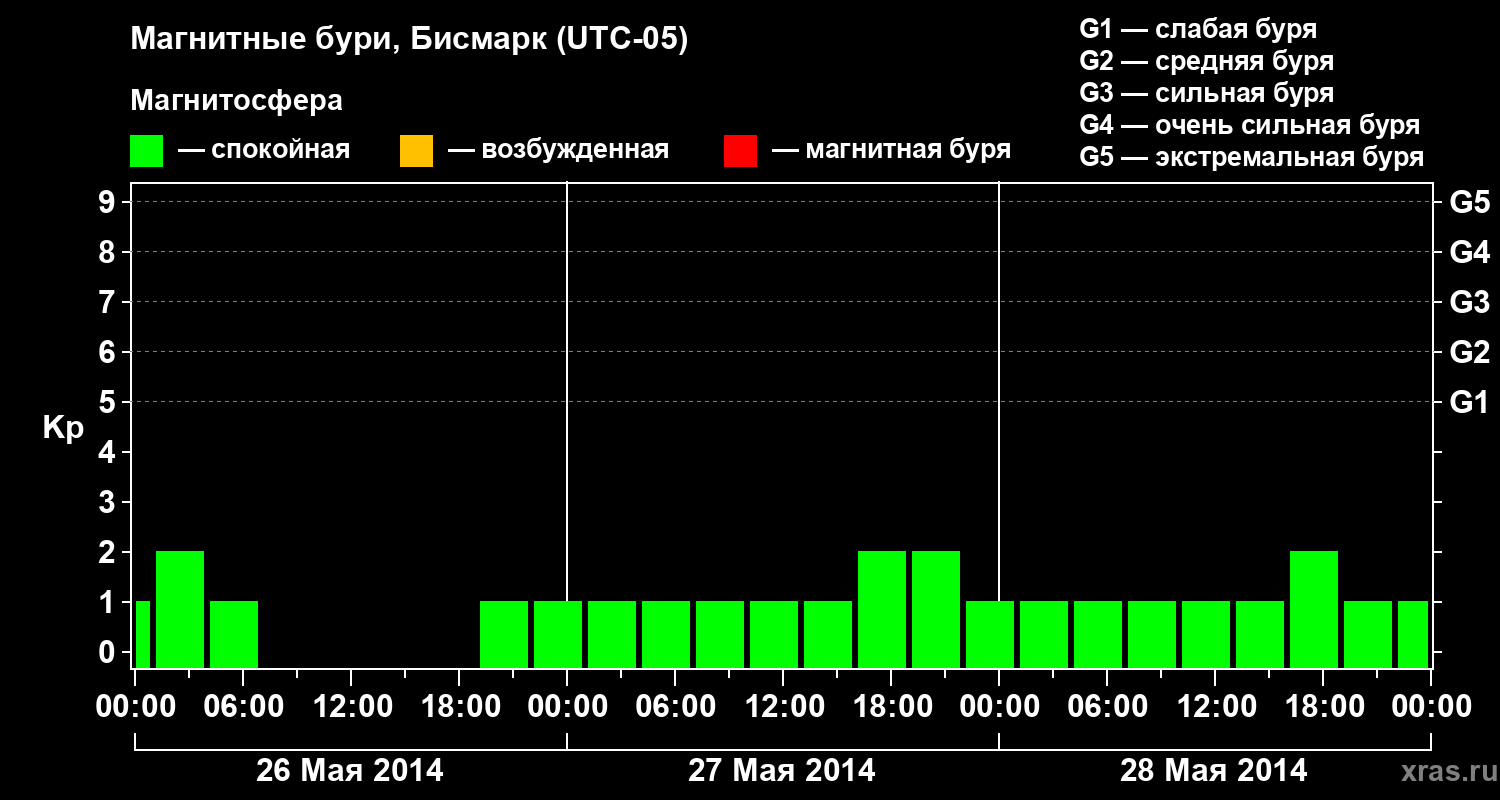Click the green 'спокойная' legend swatch
Image resolution: width=1500 pixels, height=800 pixels.
pos(146,151)
